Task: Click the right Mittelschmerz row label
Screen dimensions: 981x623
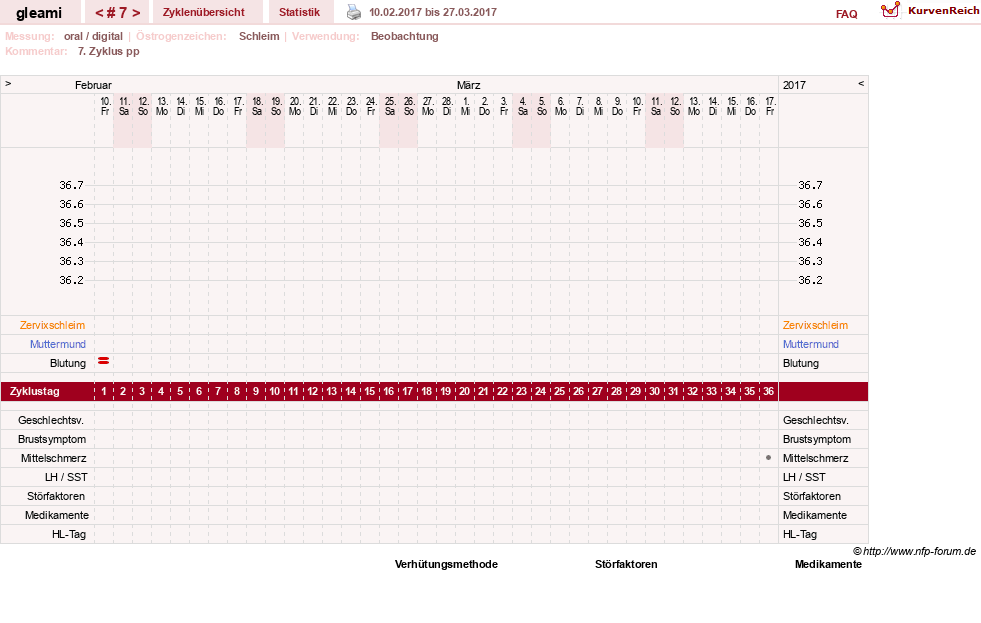Action: coord(816,458)
